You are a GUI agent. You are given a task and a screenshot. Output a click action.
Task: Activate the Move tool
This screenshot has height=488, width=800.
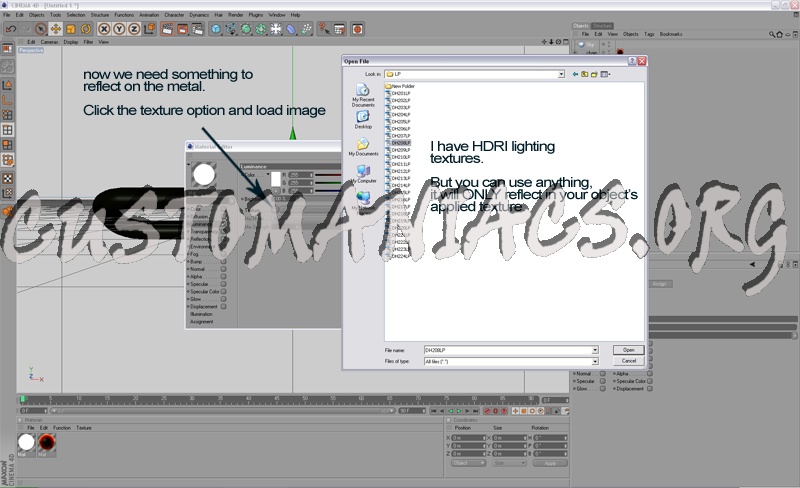tap(56, 29)
